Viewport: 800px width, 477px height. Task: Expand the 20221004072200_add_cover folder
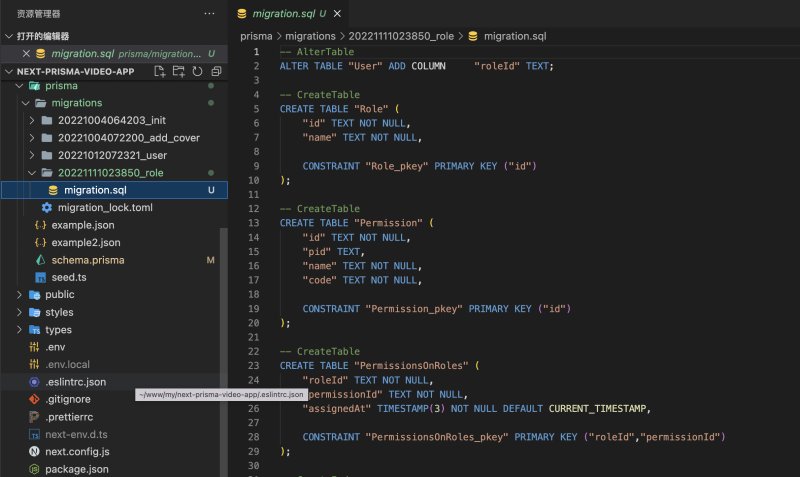tap(32, 138)
